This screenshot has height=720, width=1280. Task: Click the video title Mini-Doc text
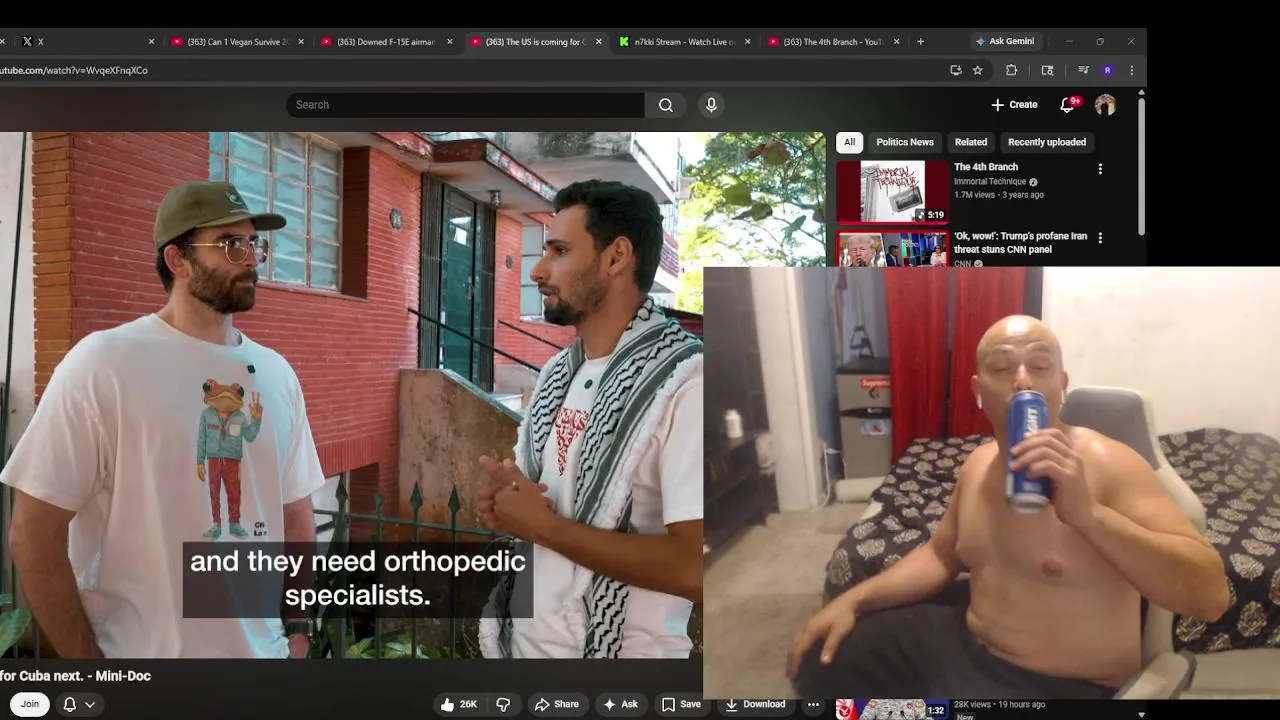(75, 676)
